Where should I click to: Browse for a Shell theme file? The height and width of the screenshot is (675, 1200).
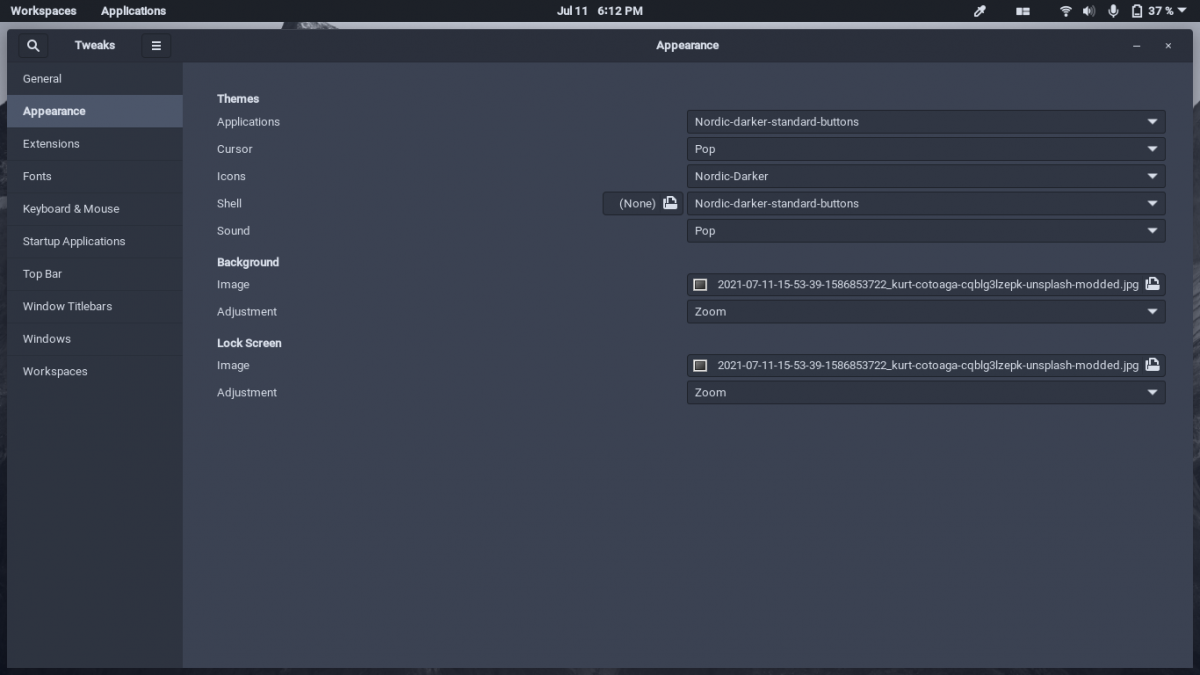click(x=670, y=203)
